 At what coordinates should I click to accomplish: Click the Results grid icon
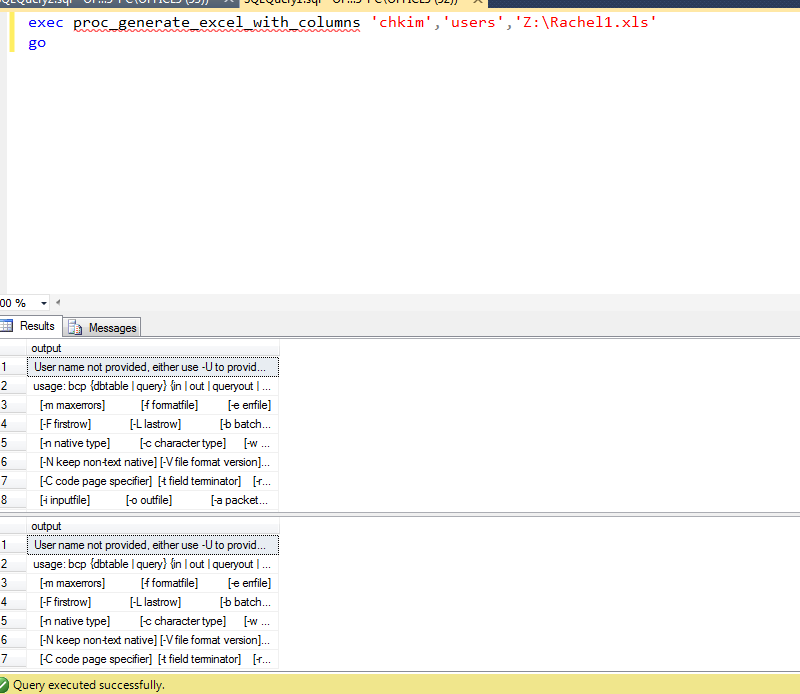[x=6, y=326]
